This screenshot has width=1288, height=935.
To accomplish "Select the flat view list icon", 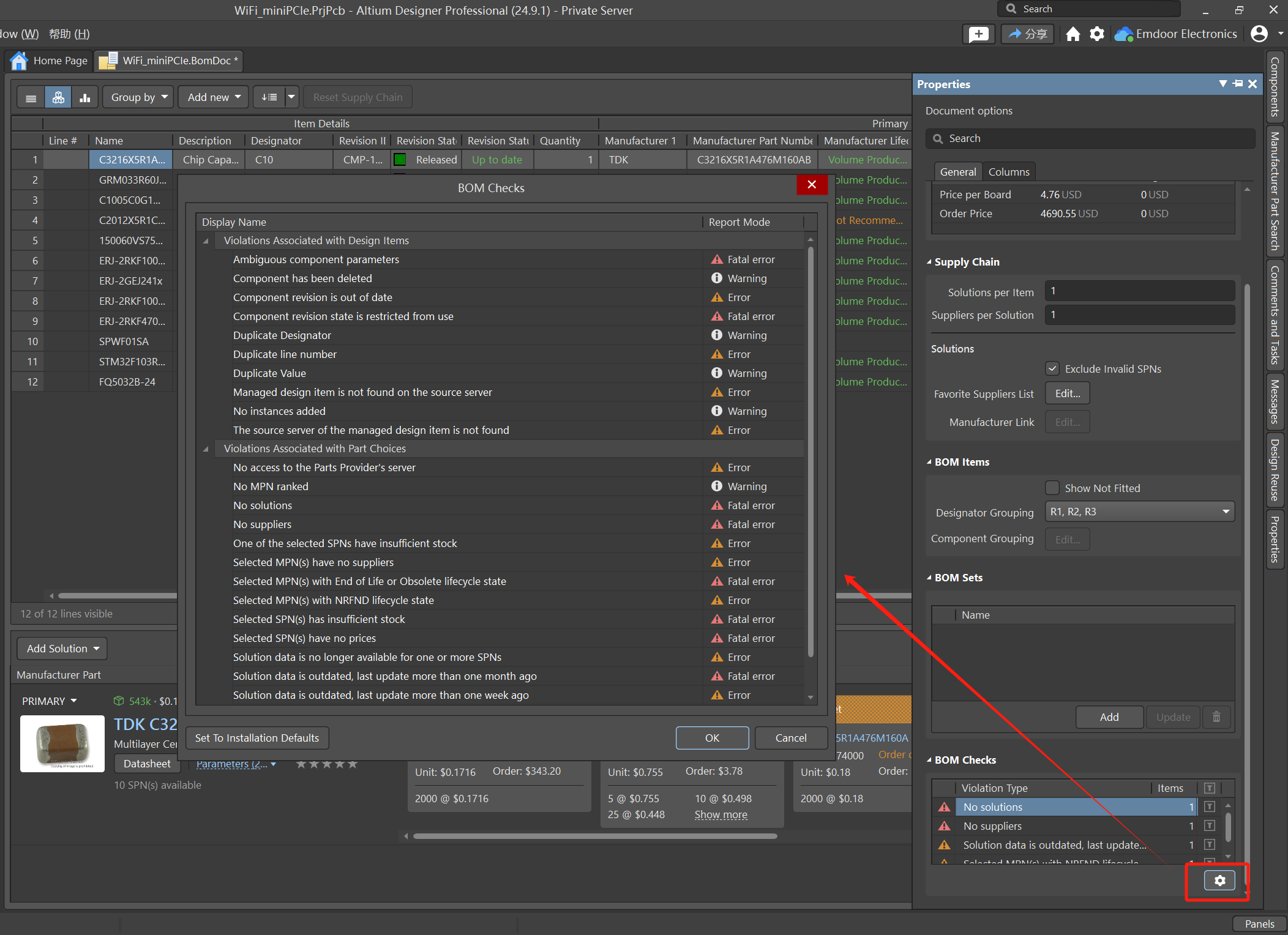I will coord(31,97).
